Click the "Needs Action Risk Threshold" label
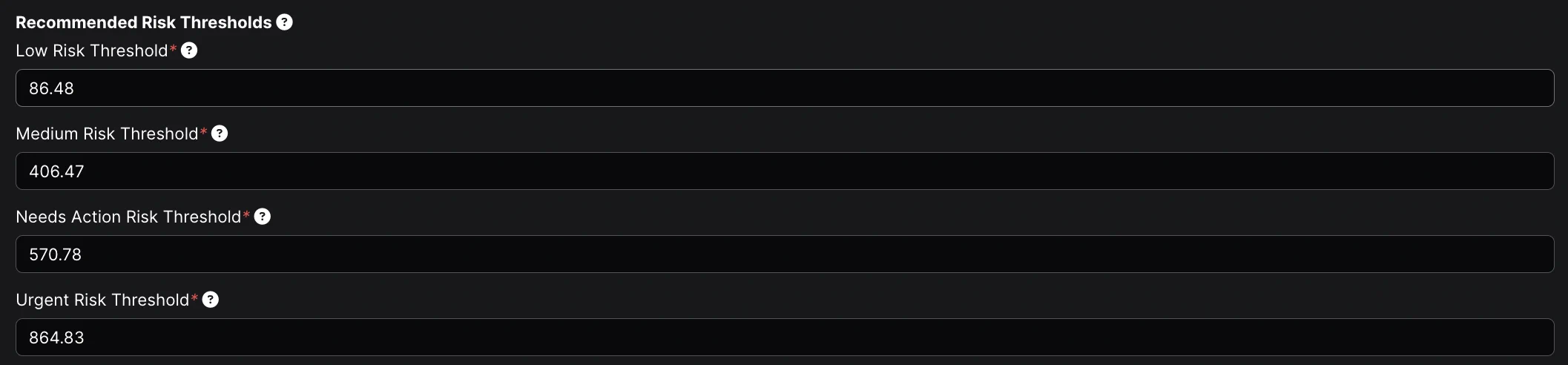 pos(128,217)
